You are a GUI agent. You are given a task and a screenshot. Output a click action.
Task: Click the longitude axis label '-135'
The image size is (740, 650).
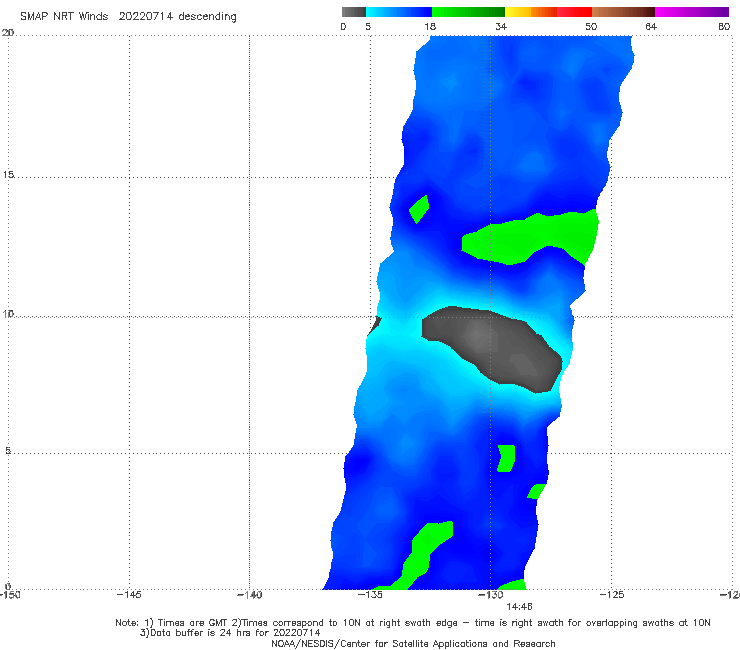tap(370, 594)
